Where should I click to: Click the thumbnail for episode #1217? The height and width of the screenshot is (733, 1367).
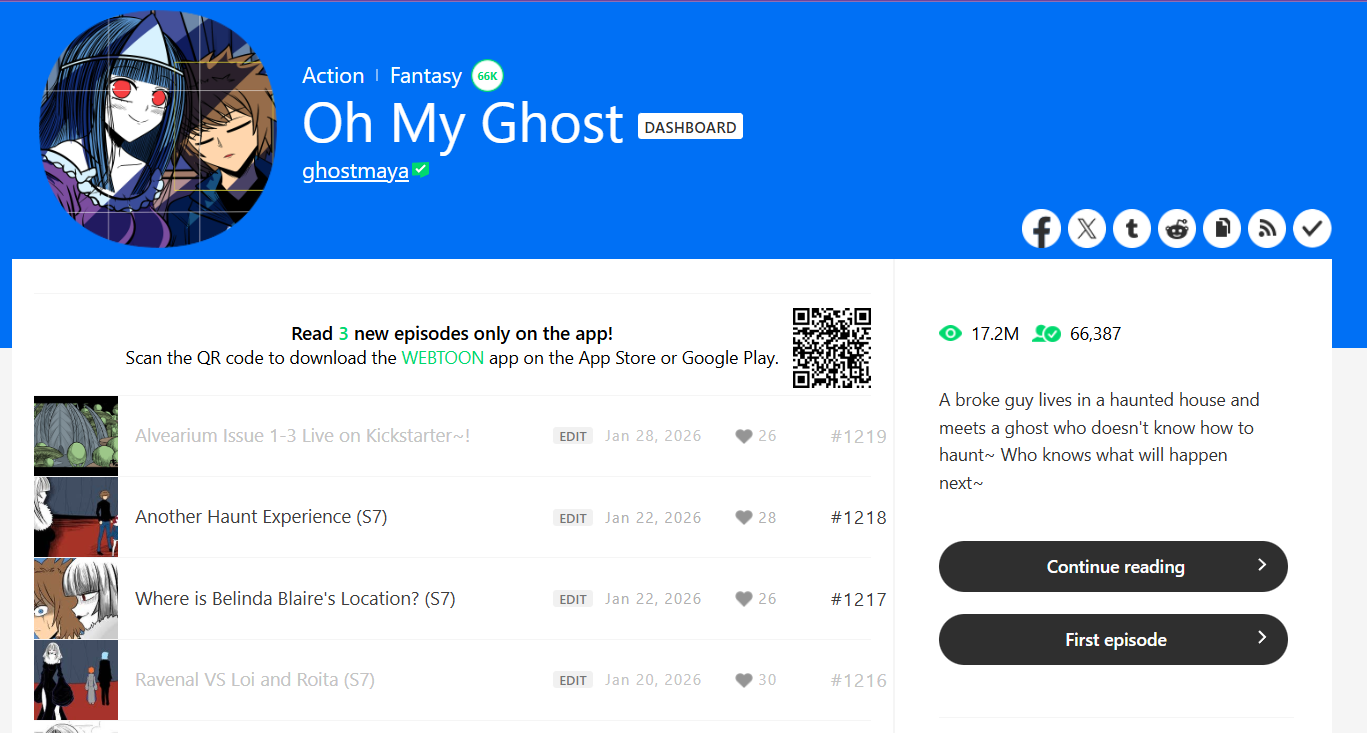(76, 599)
